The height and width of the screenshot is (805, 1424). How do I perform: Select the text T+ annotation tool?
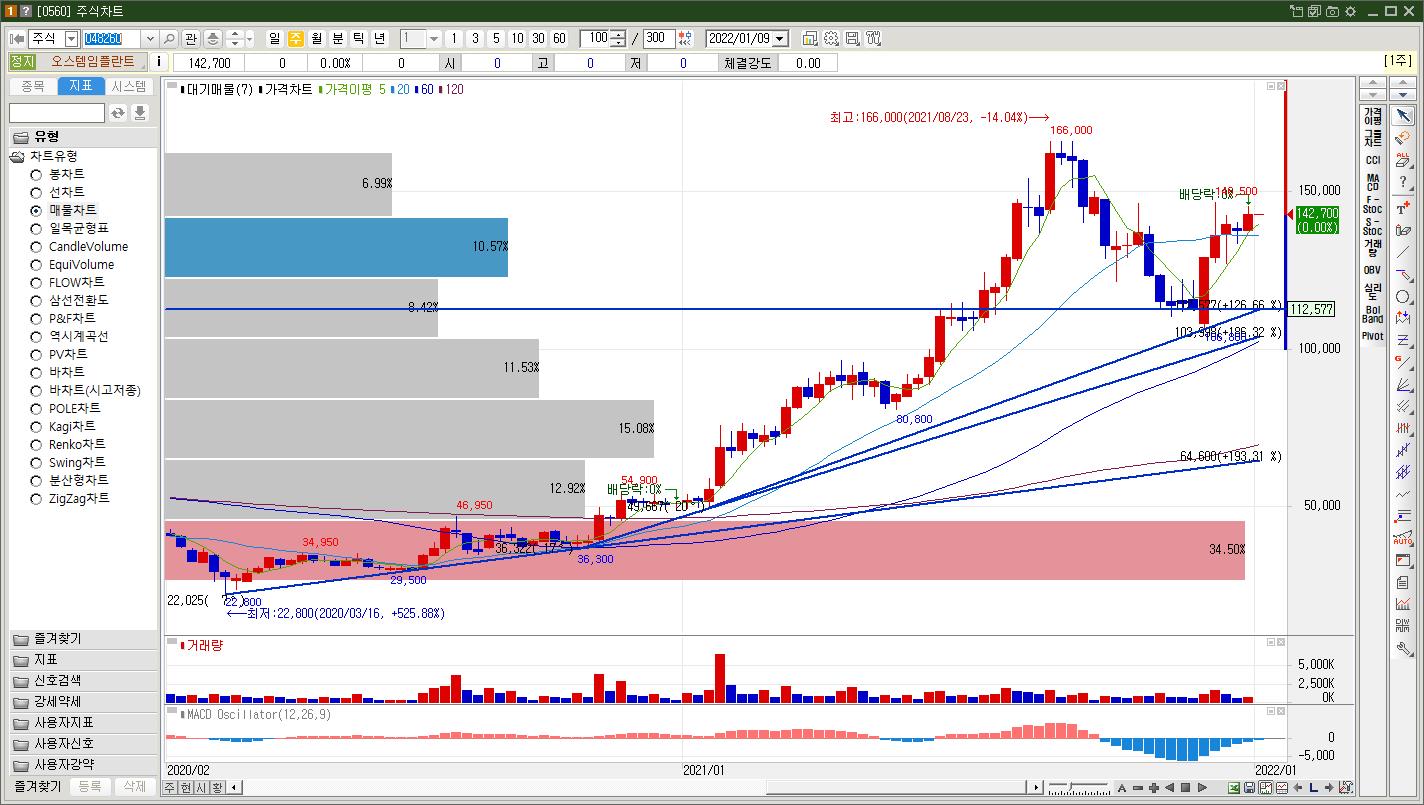tap(1403, 208)
